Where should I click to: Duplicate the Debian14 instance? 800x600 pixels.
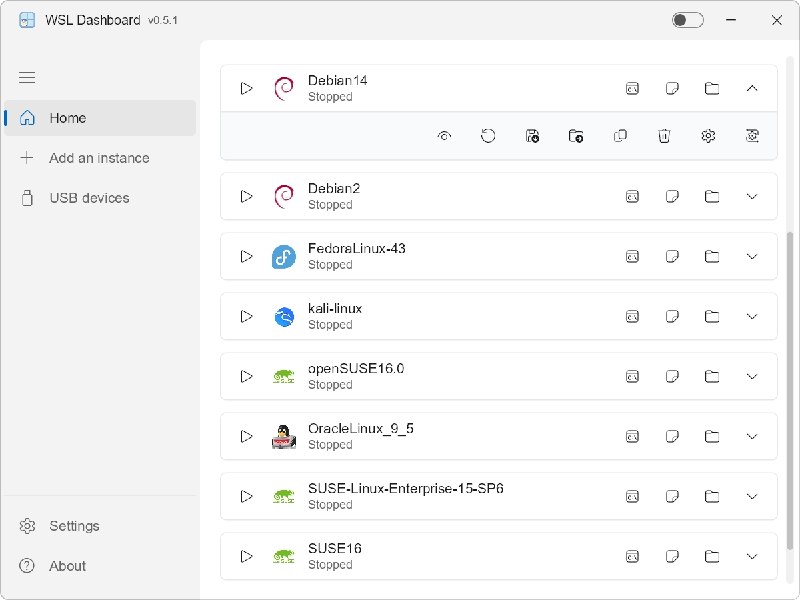click(620, 135)
